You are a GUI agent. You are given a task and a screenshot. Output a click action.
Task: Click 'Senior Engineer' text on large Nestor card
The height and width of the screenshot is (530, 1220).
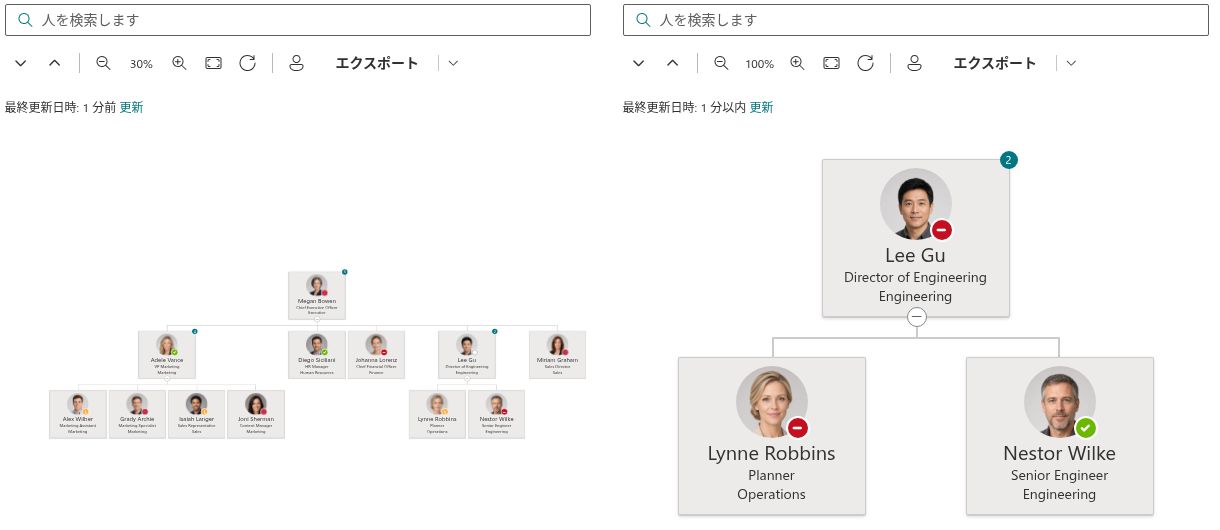(x=1059, y=475)
